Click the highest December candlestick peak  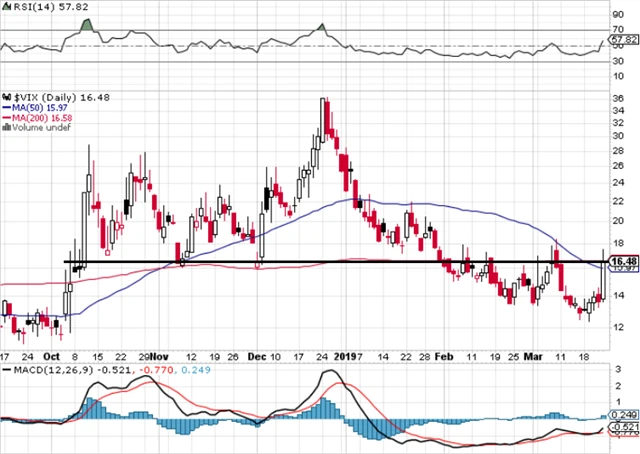click(x=323, y=100)
